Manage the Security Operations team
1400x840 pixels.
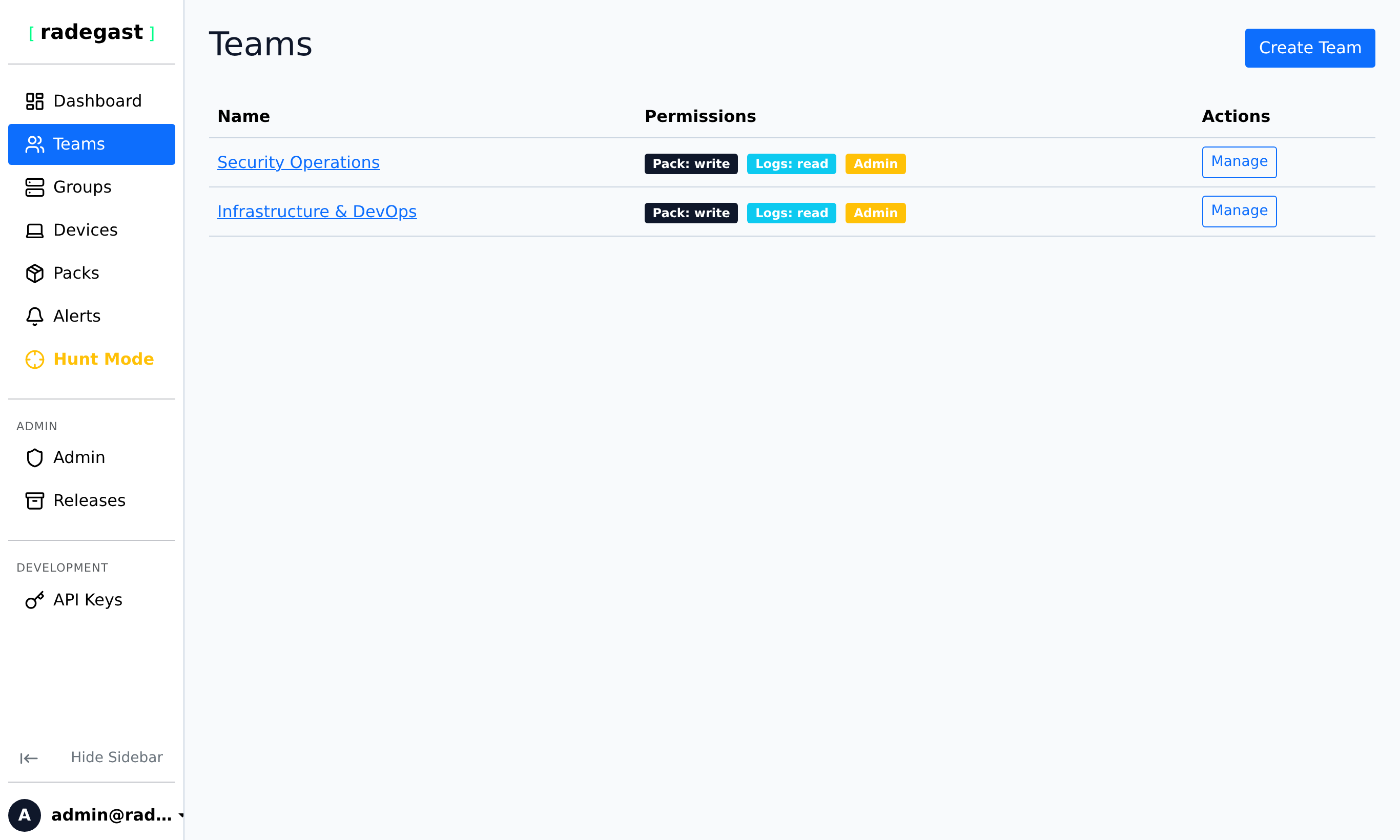[x=1239, y=162]
